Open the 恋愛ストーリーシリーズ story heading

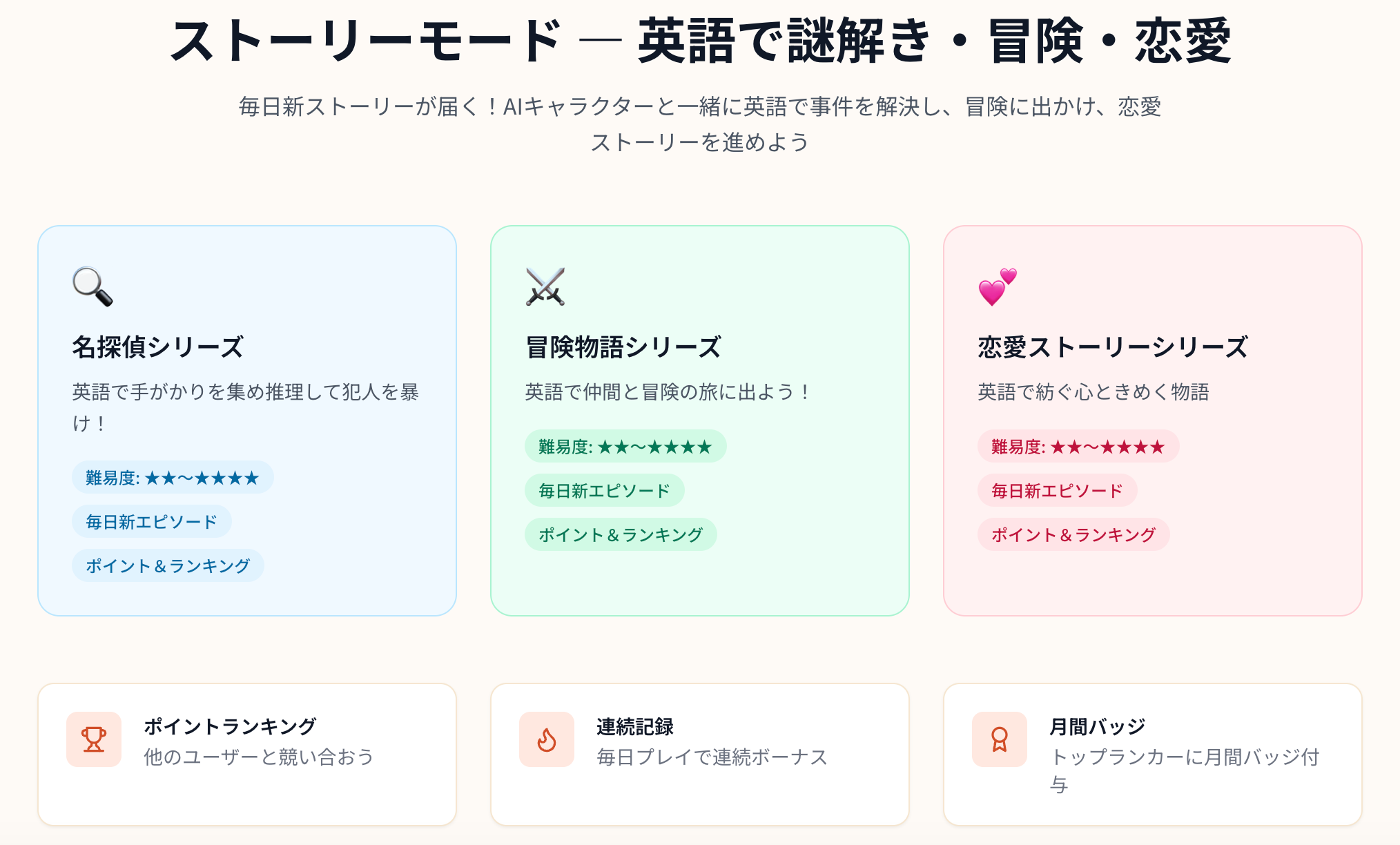click(1113, 347)
